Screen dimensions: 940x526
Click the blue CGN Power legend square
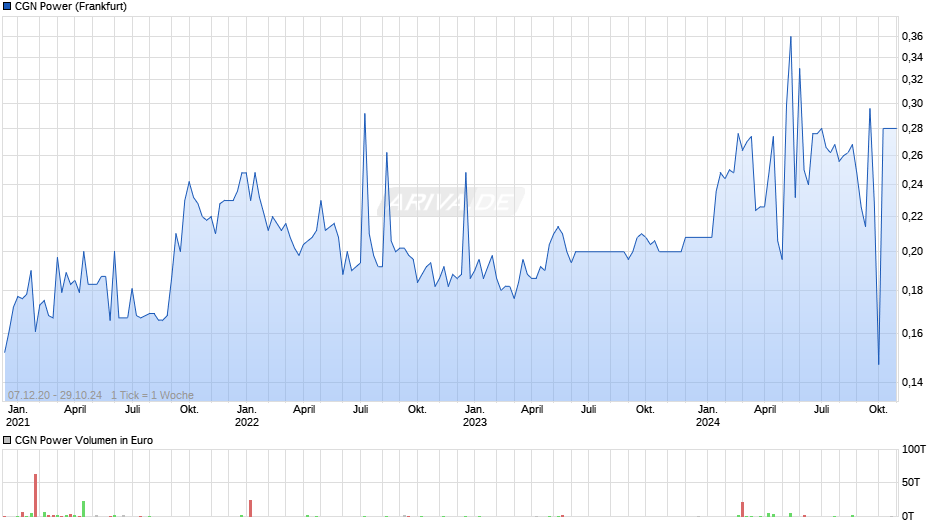coord(7,7)
